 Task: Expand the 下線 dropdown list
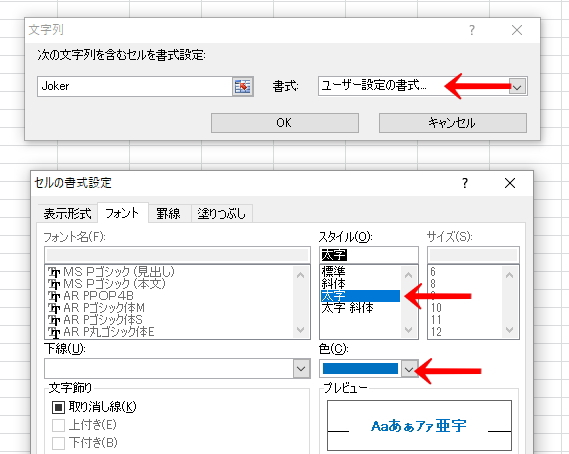click(x=301, y=369)
